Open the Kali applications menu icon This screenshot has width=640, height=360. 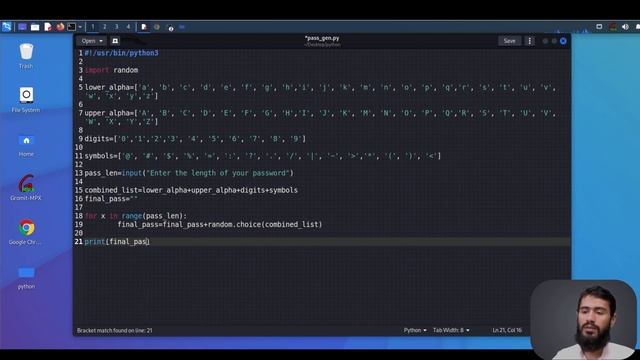click(7, 27)
